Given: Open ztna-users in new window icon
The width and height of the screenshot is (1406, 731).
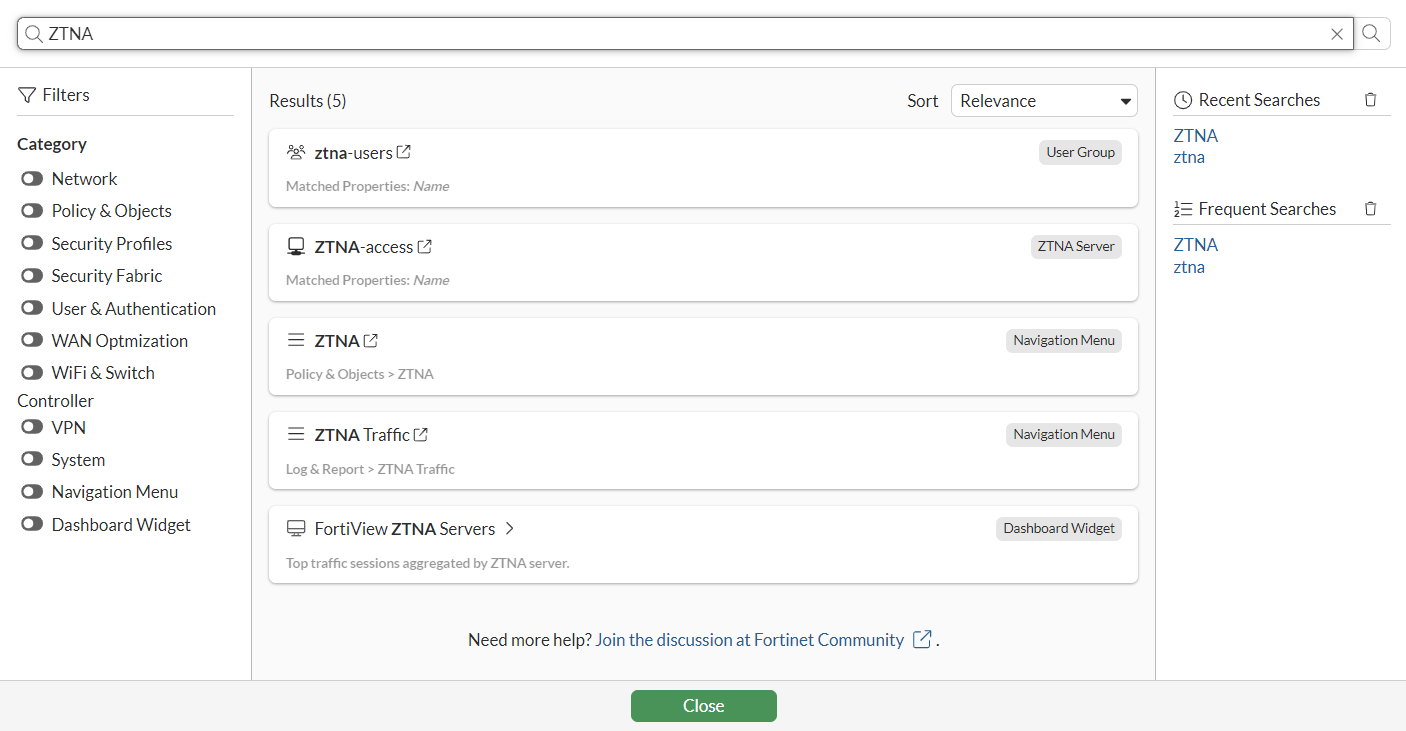Looking at the screenshot, I should [x=404, y=153].
